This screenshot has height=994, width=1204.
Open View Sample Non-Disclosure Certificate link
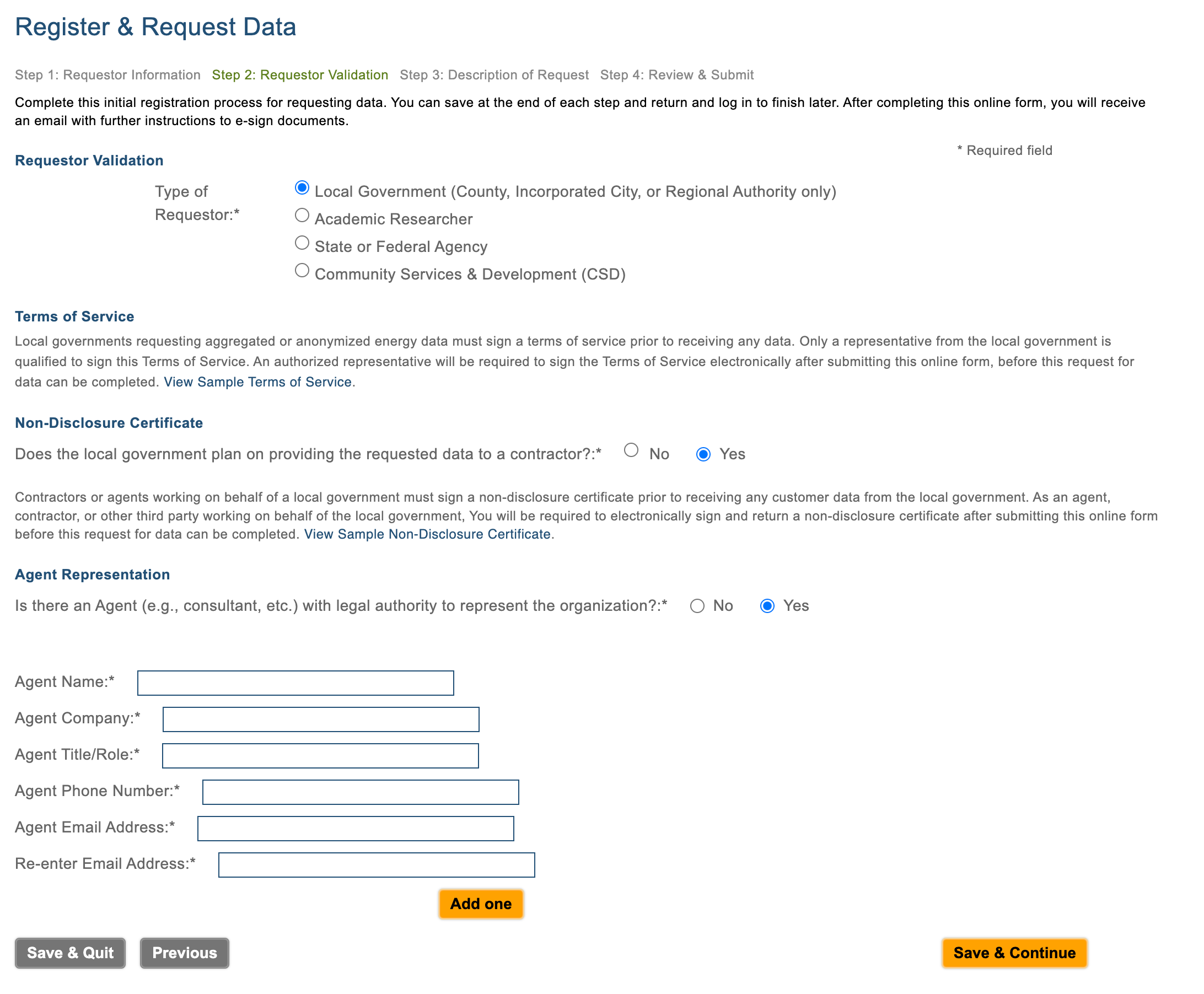tap(427, 534)
